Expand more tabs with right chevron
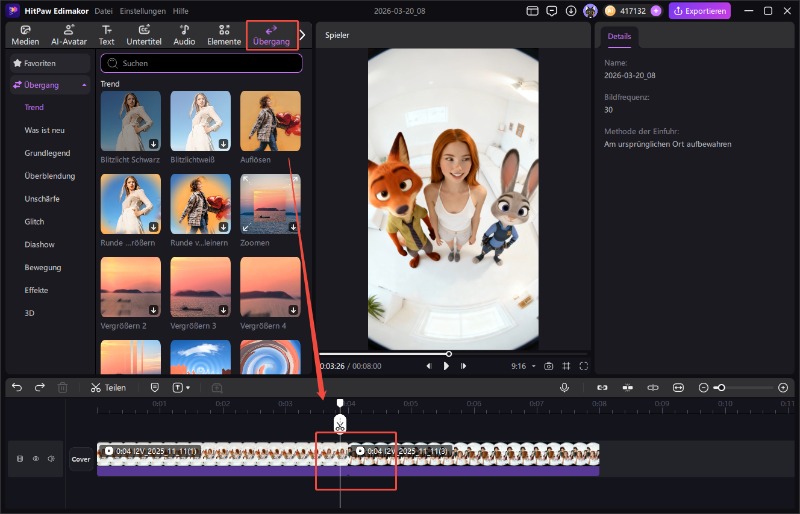This screenshot has height=514, width=800. point(303,35)
